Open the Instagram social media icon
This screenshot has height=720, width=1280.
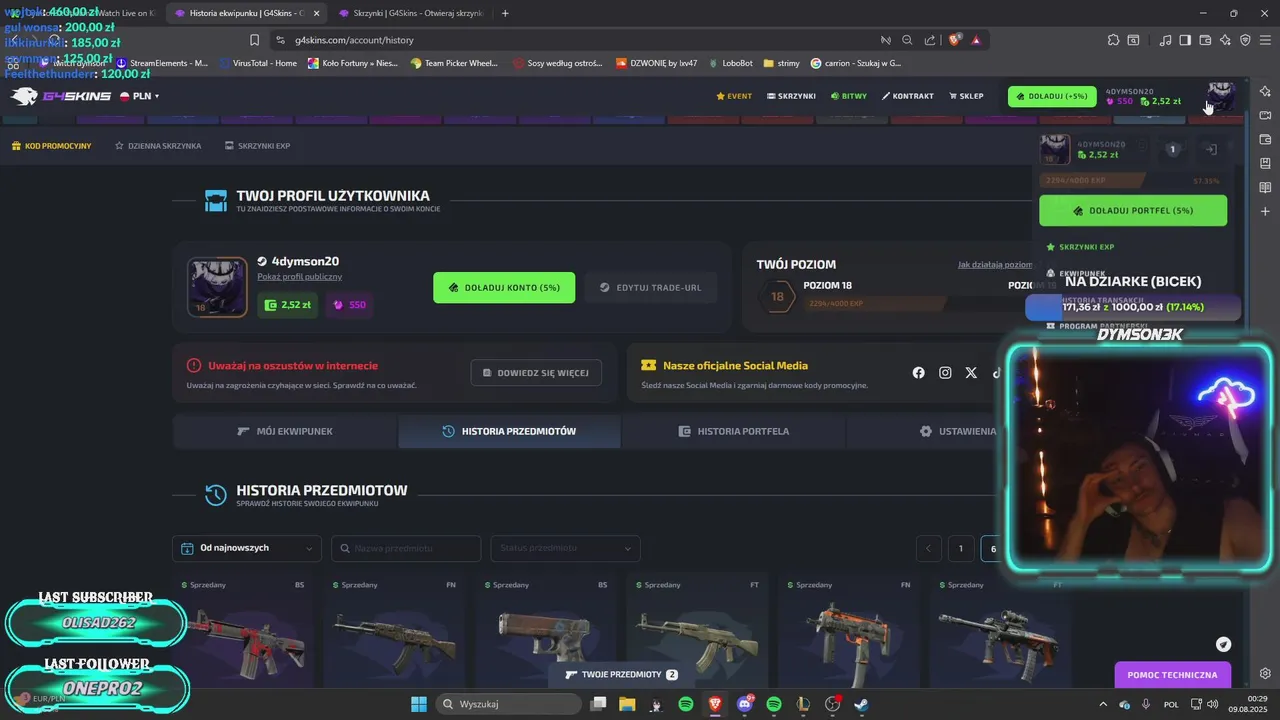(x=945, y=373)
